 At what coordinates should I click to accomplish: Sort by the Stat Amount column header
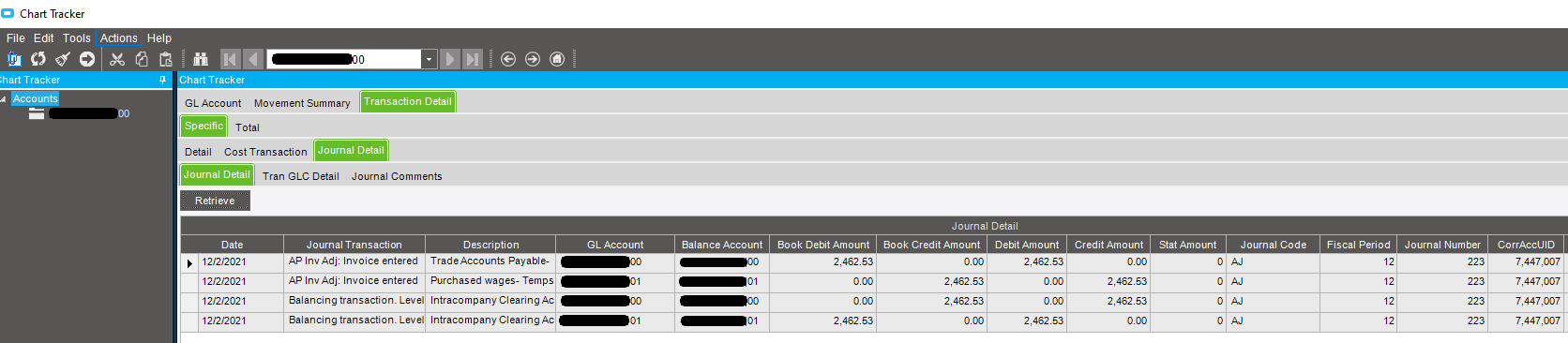[x=1188, y=245]
